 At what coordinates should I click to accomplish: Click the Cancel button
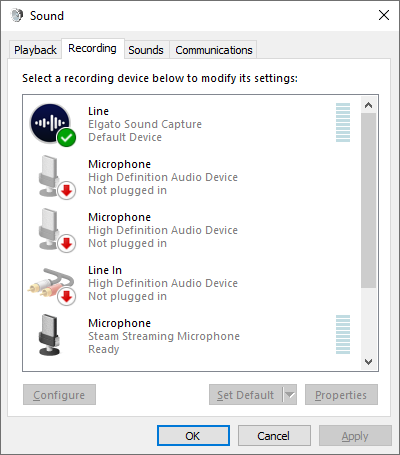point(274,436)
